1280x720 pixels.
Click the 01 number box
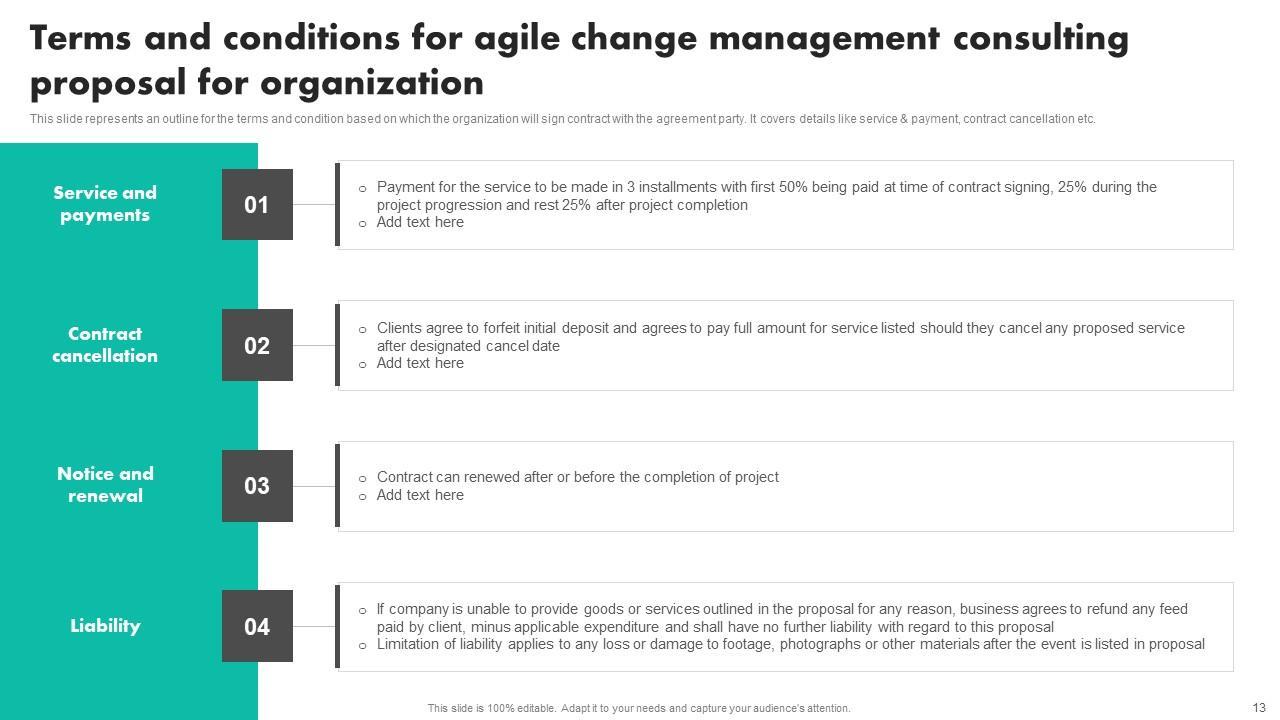257,205
